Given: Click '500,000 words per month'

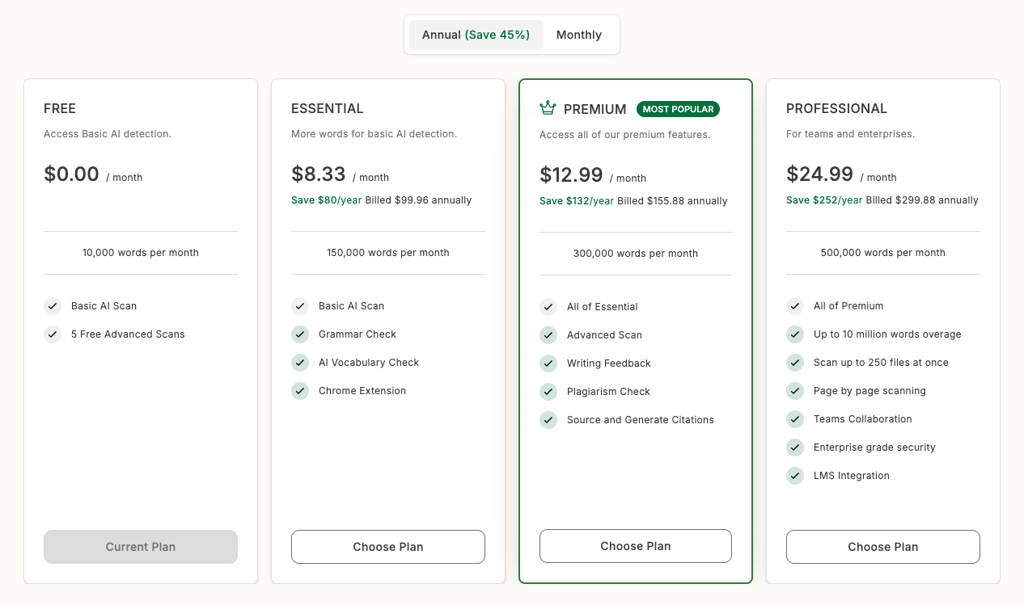Looking at the screenshot, I should pyautogui.click(x=883, y=253).
